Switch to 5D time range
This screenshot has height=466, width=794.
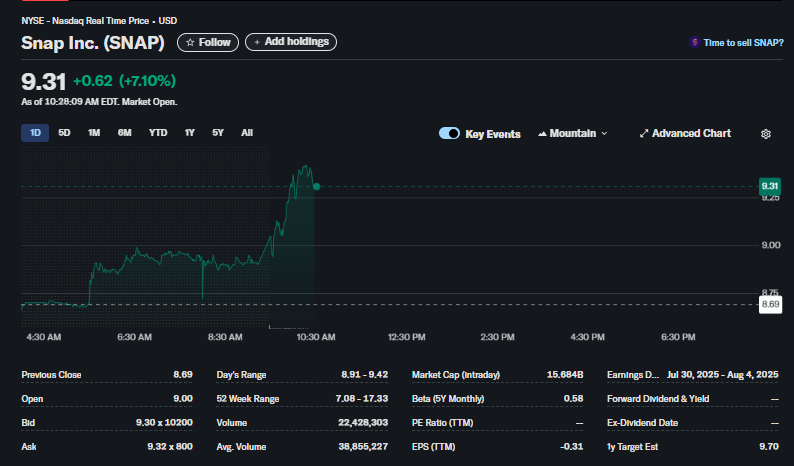pos(64,133)
